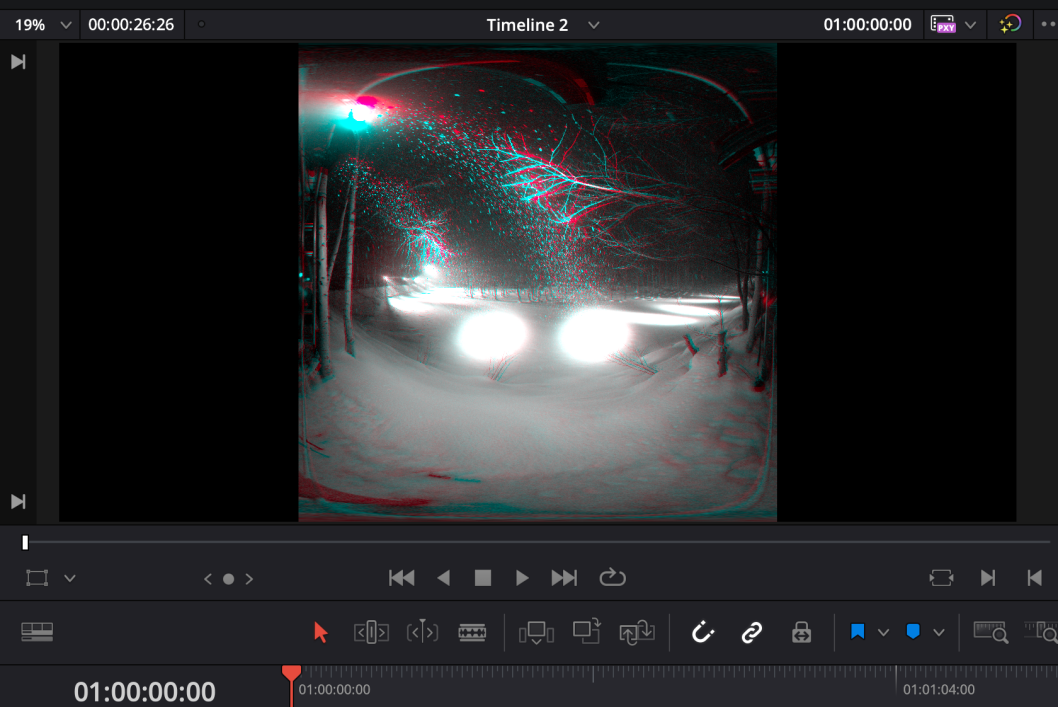Open the Timeline View Options icon
1059x707 pixels.
[x=37, y=632]
